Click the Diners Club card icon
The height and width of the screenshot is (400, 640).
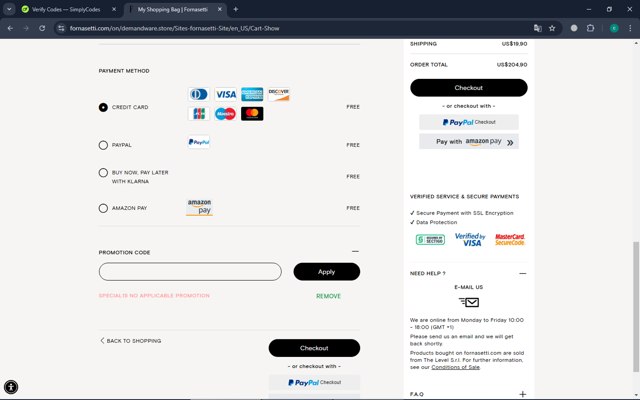[x=199, y=94]
